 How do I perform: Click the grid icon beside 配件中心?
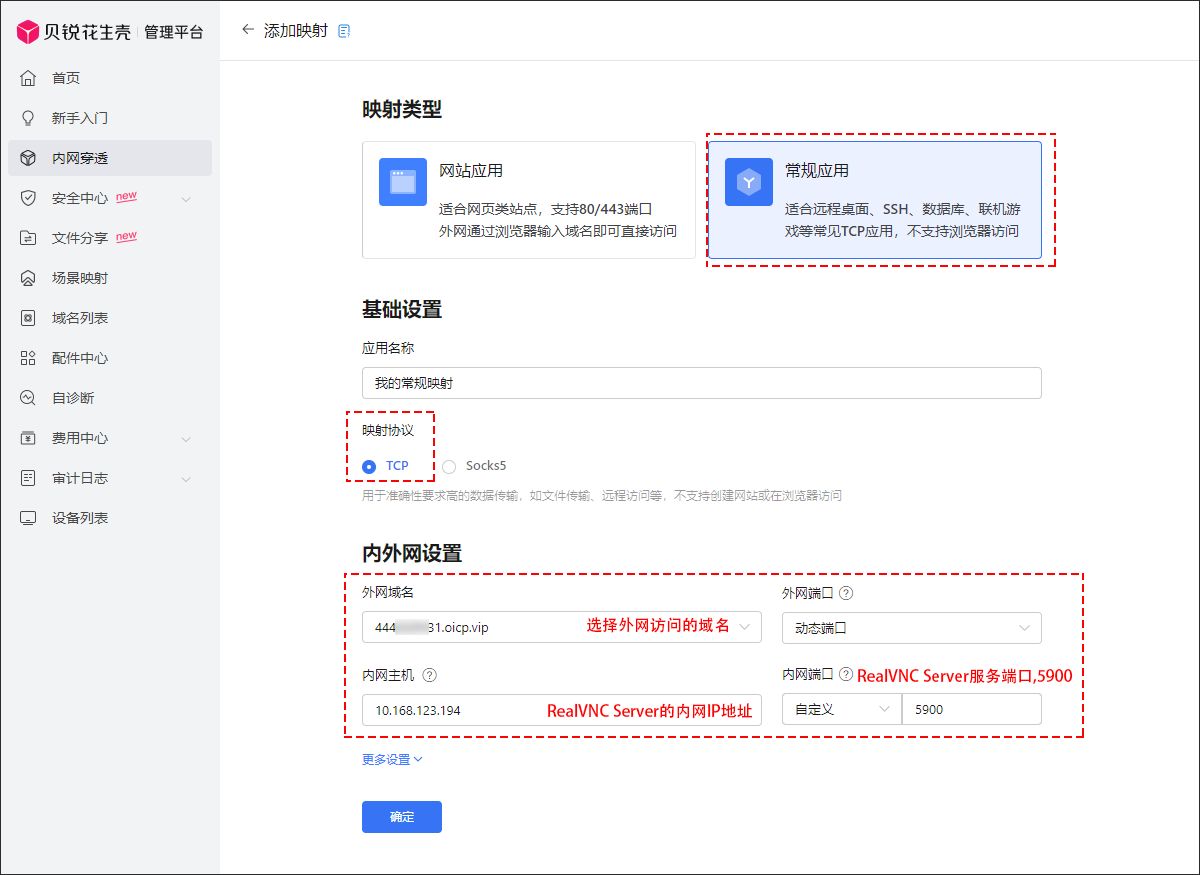[x=28, y=358]
